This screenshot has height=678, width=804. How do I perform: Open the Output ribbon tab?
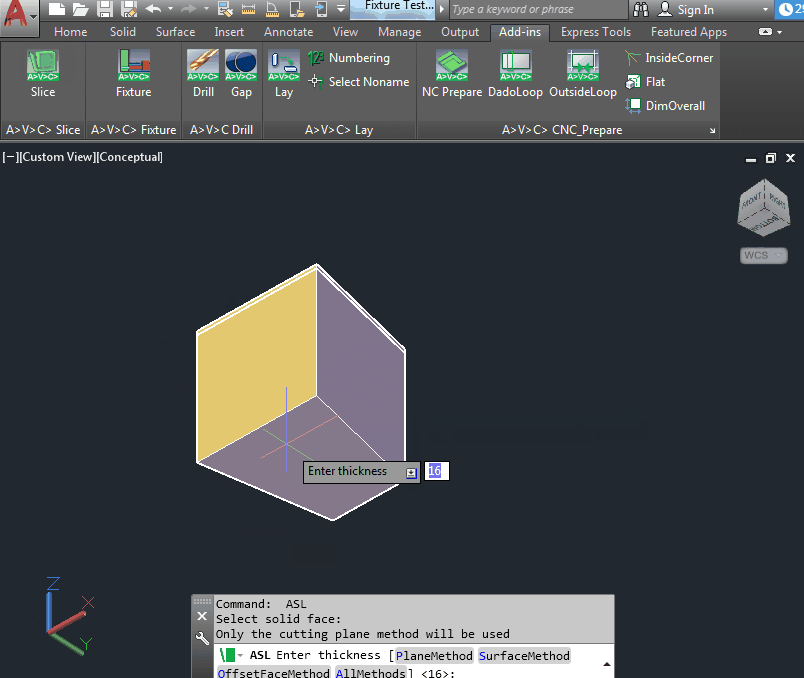[460, 32]
